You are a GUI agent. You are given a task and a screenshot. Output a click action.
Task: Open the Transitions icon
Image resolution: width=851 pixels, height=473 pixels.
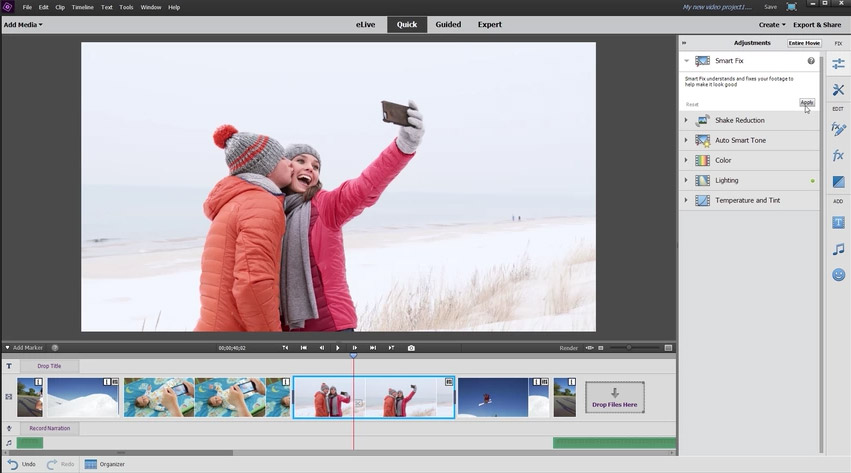pos(838,182)
